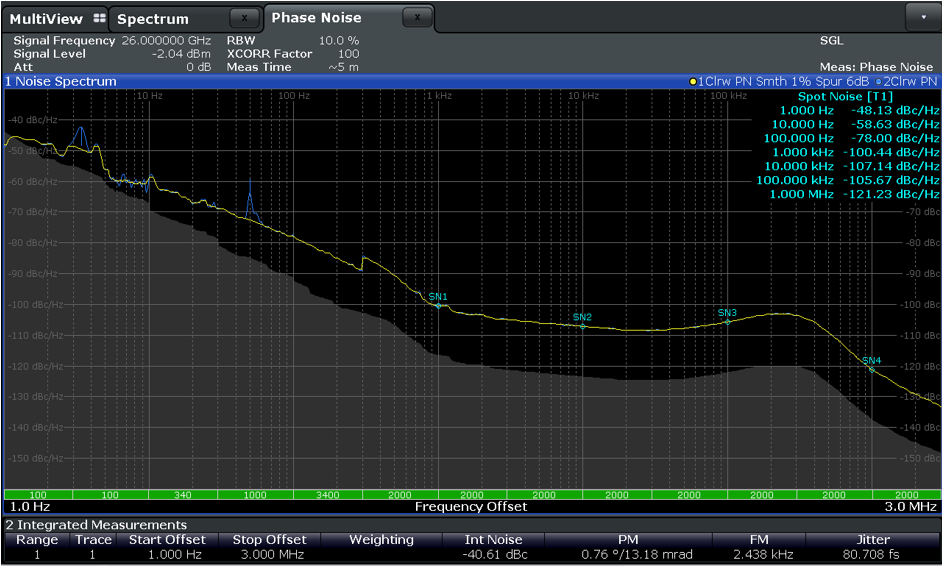Click the Frequency Offset axis label

(471, 507)
